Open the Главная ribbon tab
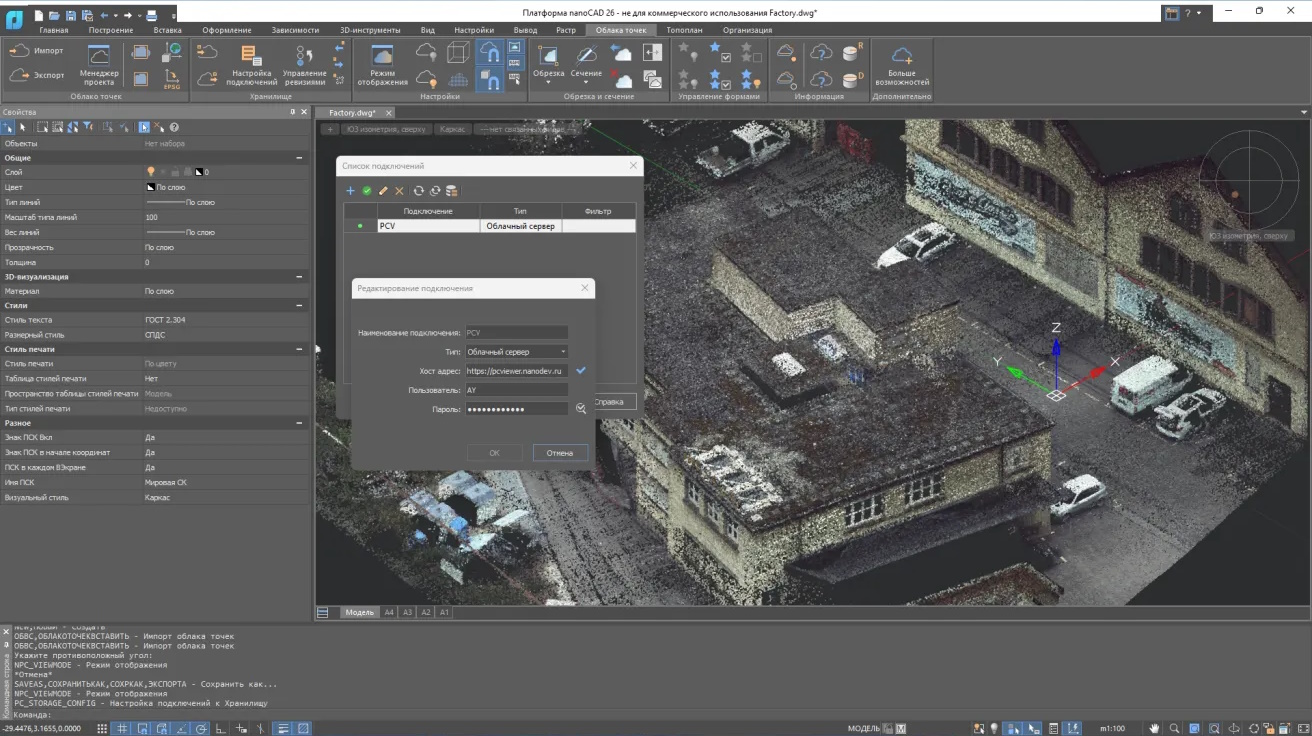 pyautogui.click(x=54, y=30)
